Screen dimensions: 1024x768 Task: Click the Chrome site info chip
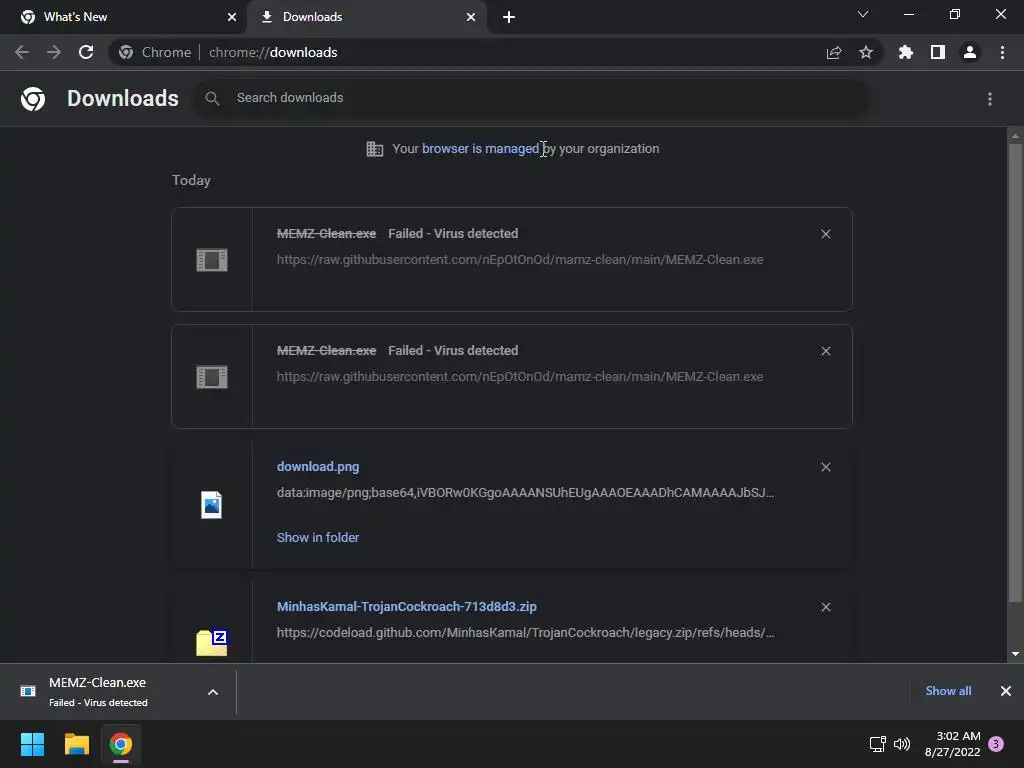point(155,52)
